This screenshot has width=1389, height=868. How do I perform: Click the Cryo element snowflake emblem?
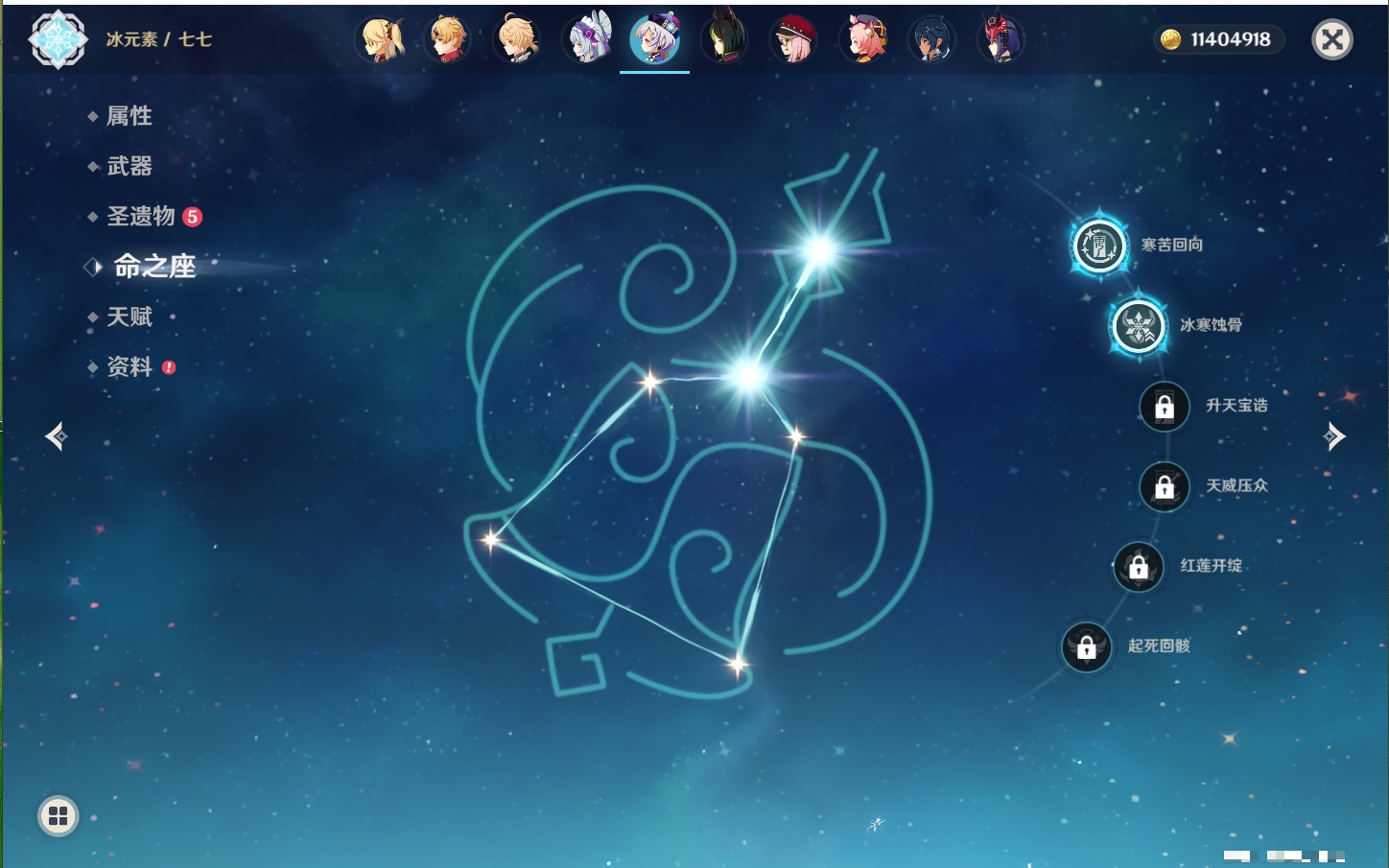59,39
